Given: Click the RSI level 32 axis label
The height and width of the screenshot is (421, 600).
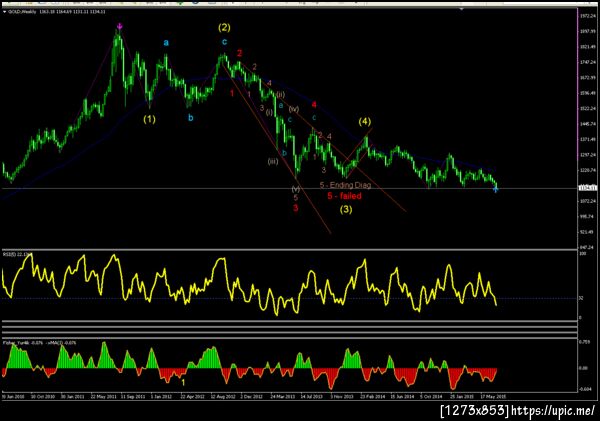Looking at the screenshot, I should (x=581, y=298).
